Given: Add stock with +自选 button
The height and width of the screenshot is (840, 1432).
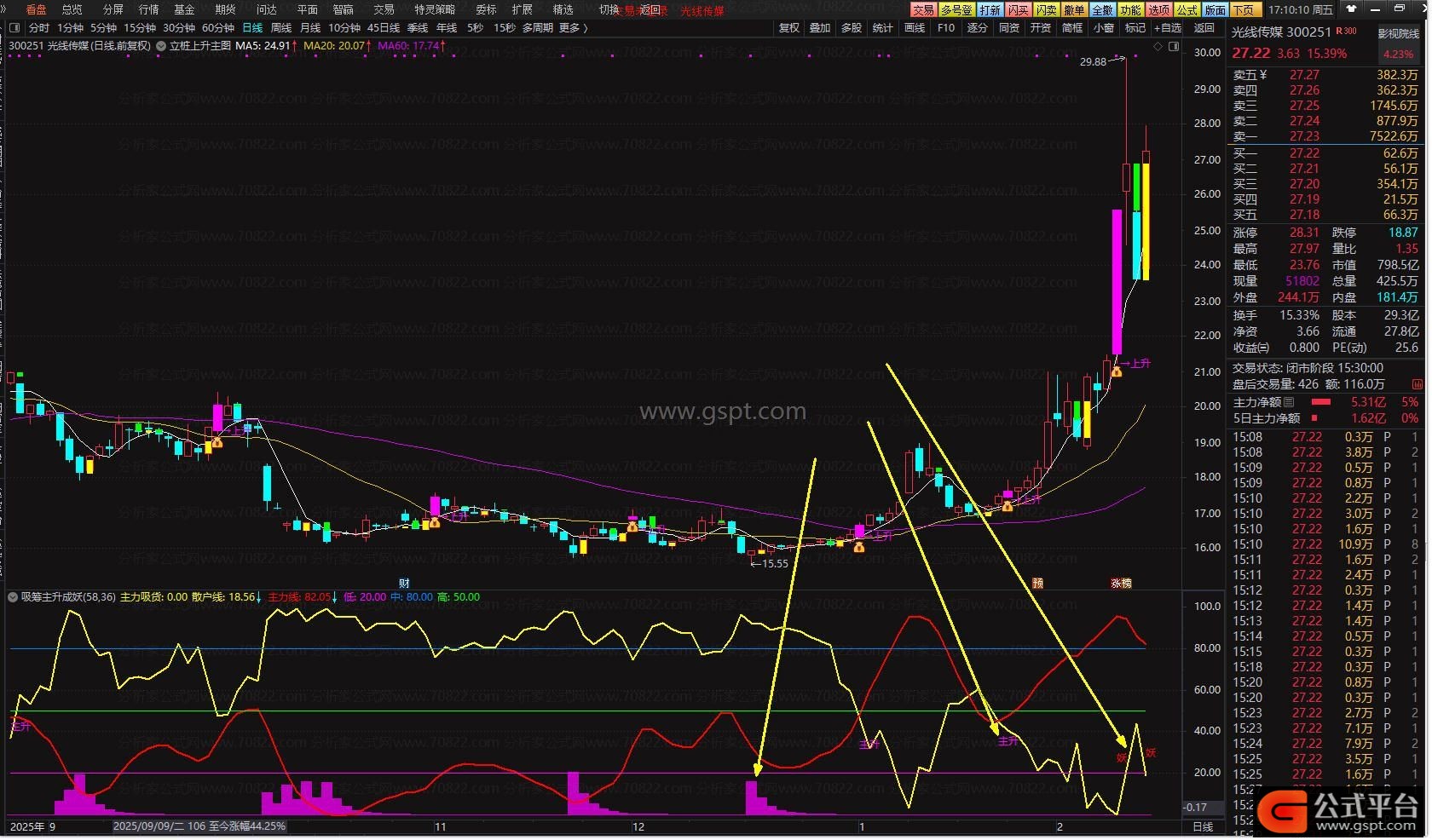Looking at the screenshot, I should (1168, 28).
